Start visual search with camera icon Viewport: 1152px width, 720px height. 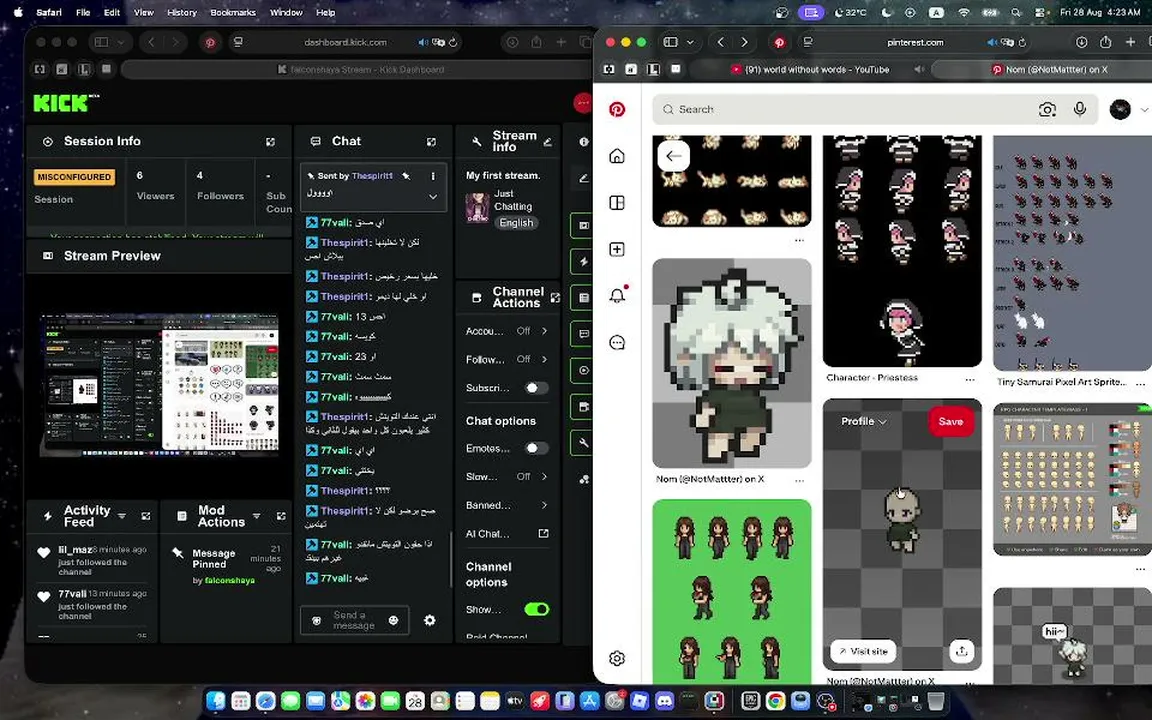pyautogui.click(x=1047, y=109)
